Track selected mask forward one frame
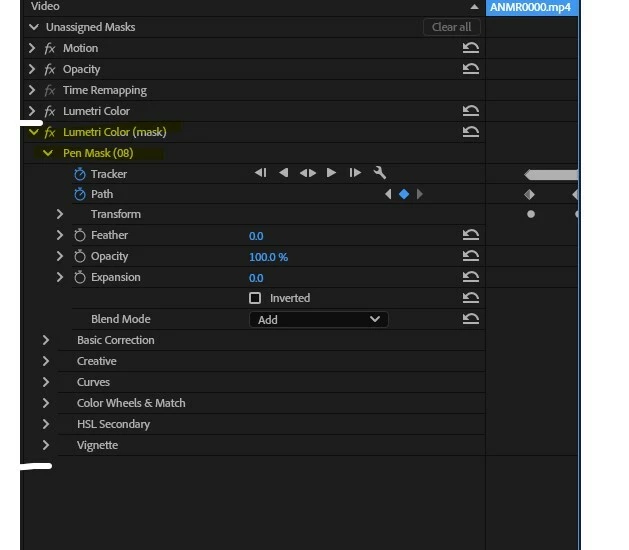 tap(355, 173)
